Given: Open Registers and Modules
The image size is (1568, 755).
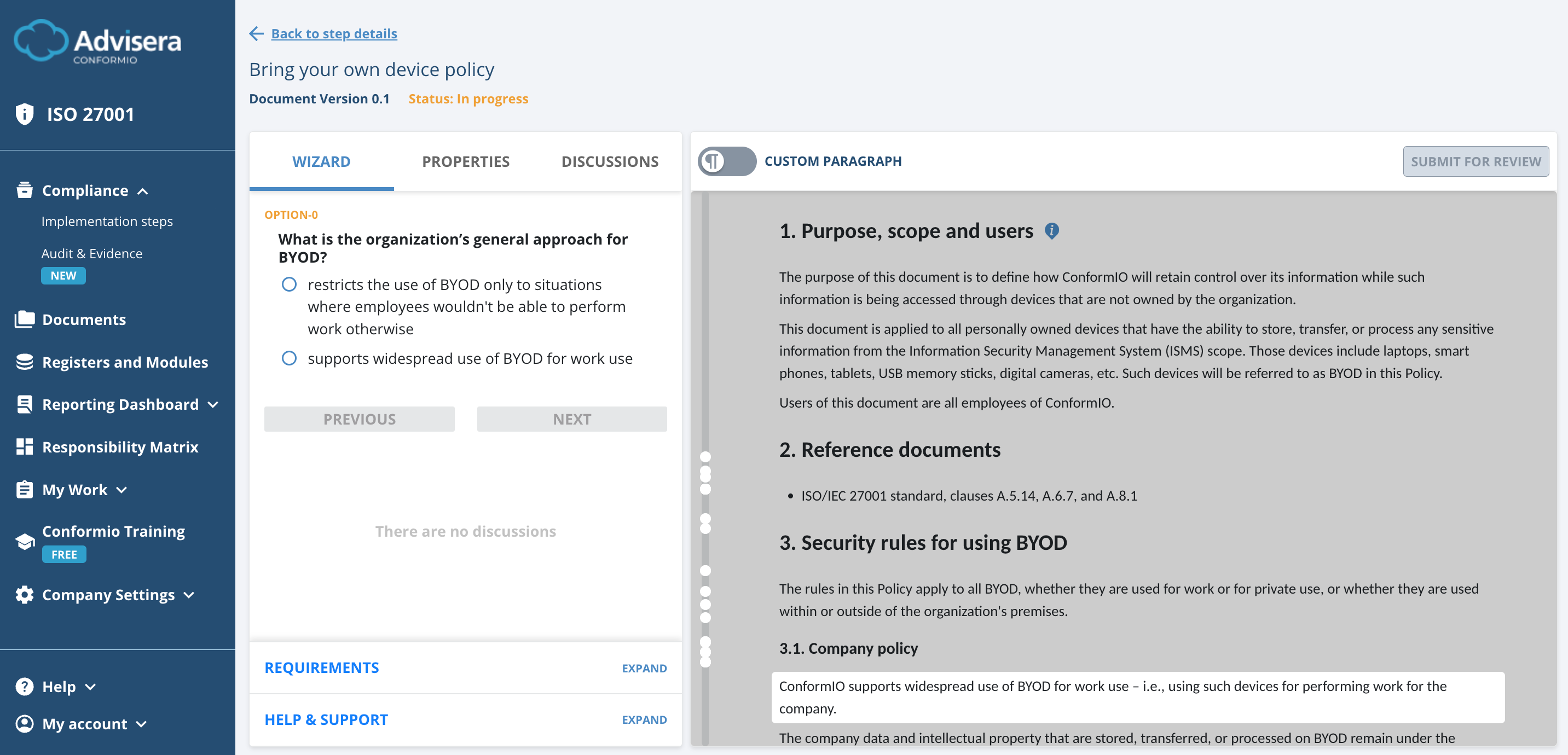Looking at the screenshot, I should coord(125,362).
